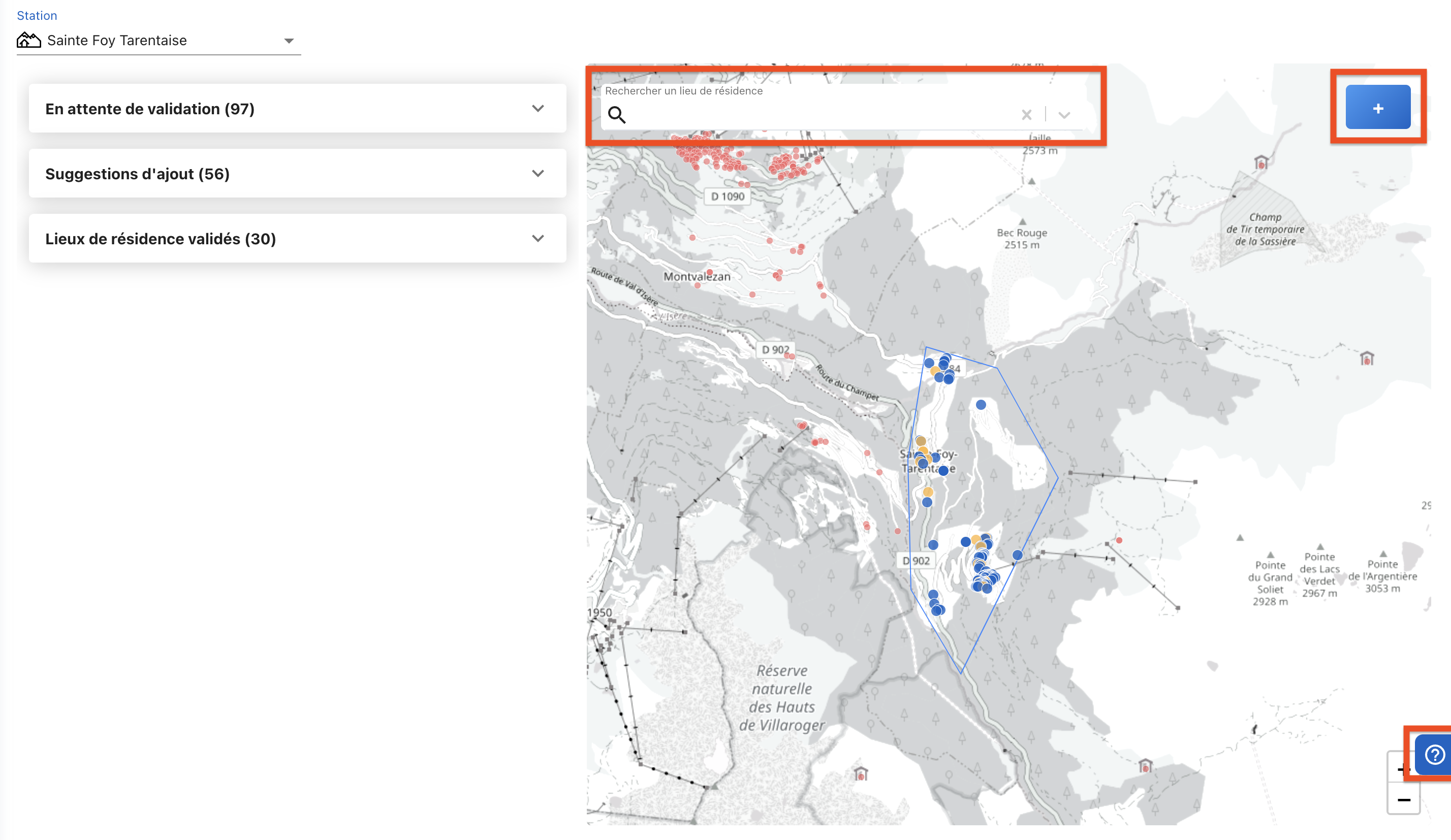Click the D 1090 road label
The height and width of the screenshot is (840, 1451).
click(x=727, y=197)
